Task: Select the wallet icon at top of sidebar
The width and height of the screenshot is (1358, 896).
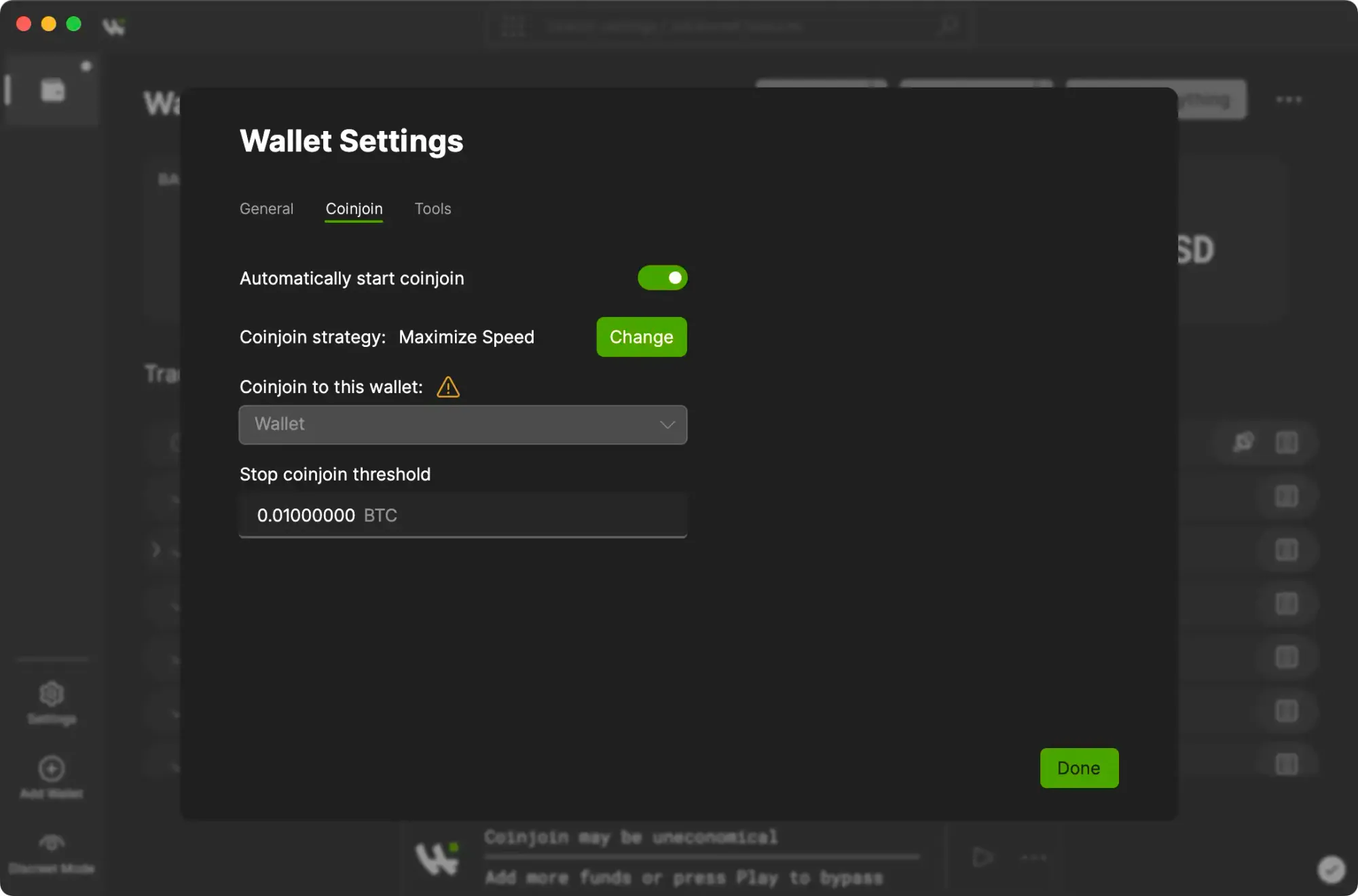Action: [x=52, y=88]
